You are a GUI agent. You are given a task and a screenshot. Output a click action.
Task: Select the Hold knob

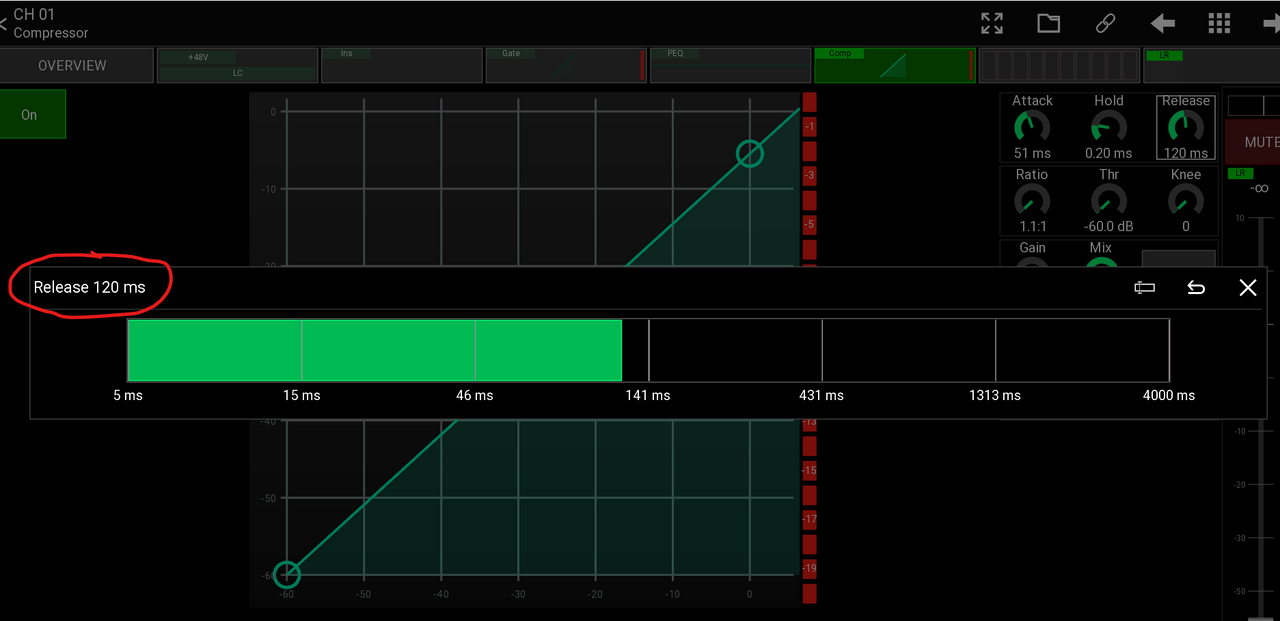pyautogui.click(x=1108, y=127)
